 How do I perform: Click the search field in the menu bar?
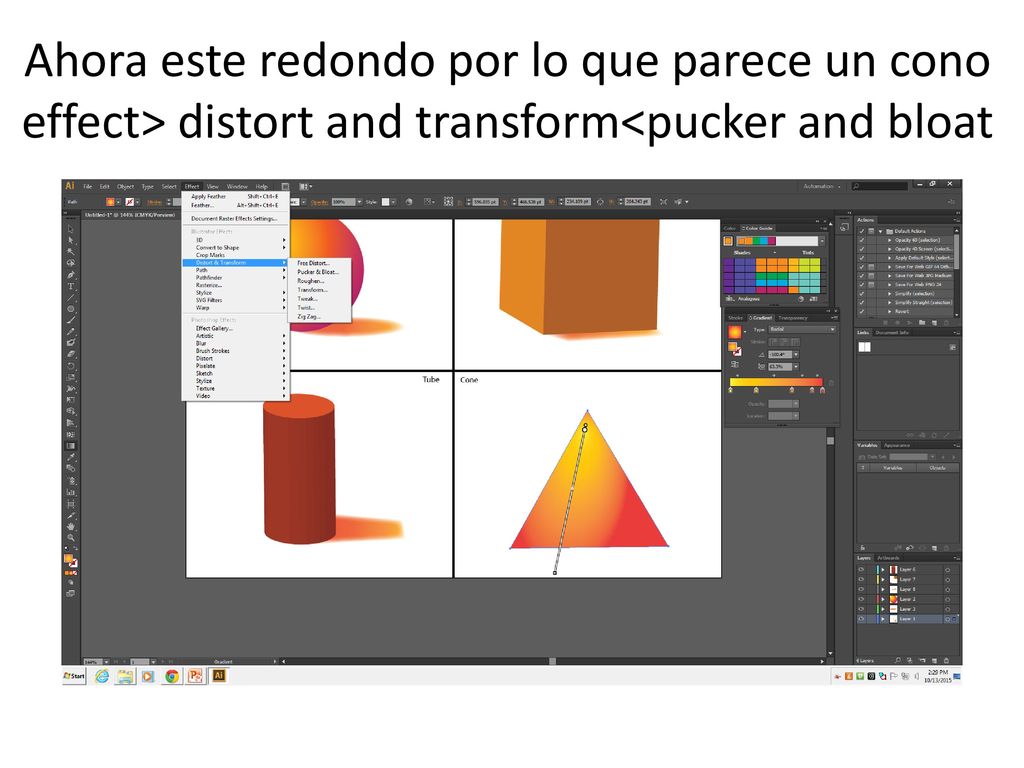tap(880, 187)
